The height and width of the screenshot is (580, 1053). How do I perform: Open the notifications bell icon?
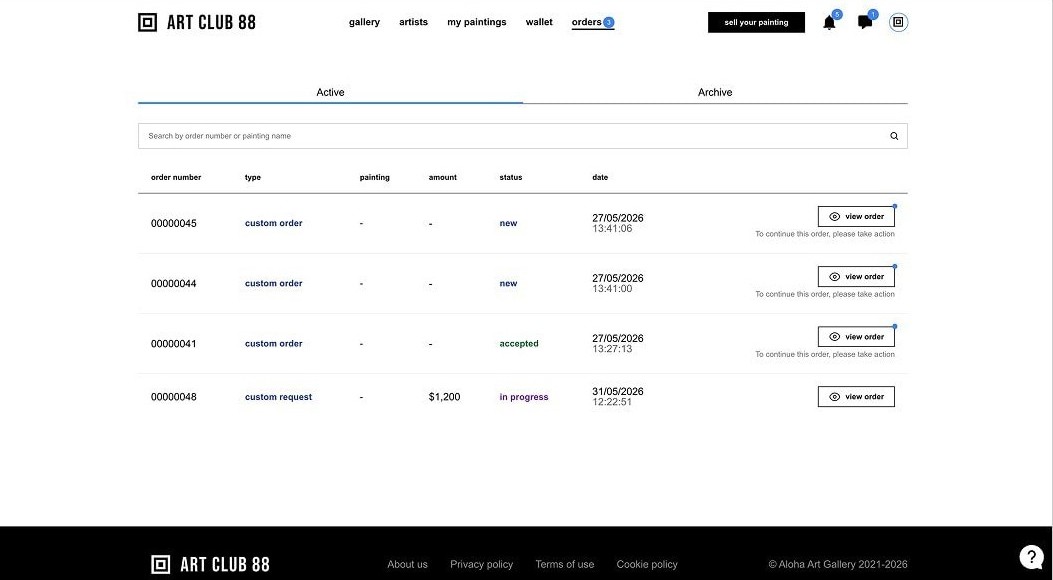(x=829, y=23)
